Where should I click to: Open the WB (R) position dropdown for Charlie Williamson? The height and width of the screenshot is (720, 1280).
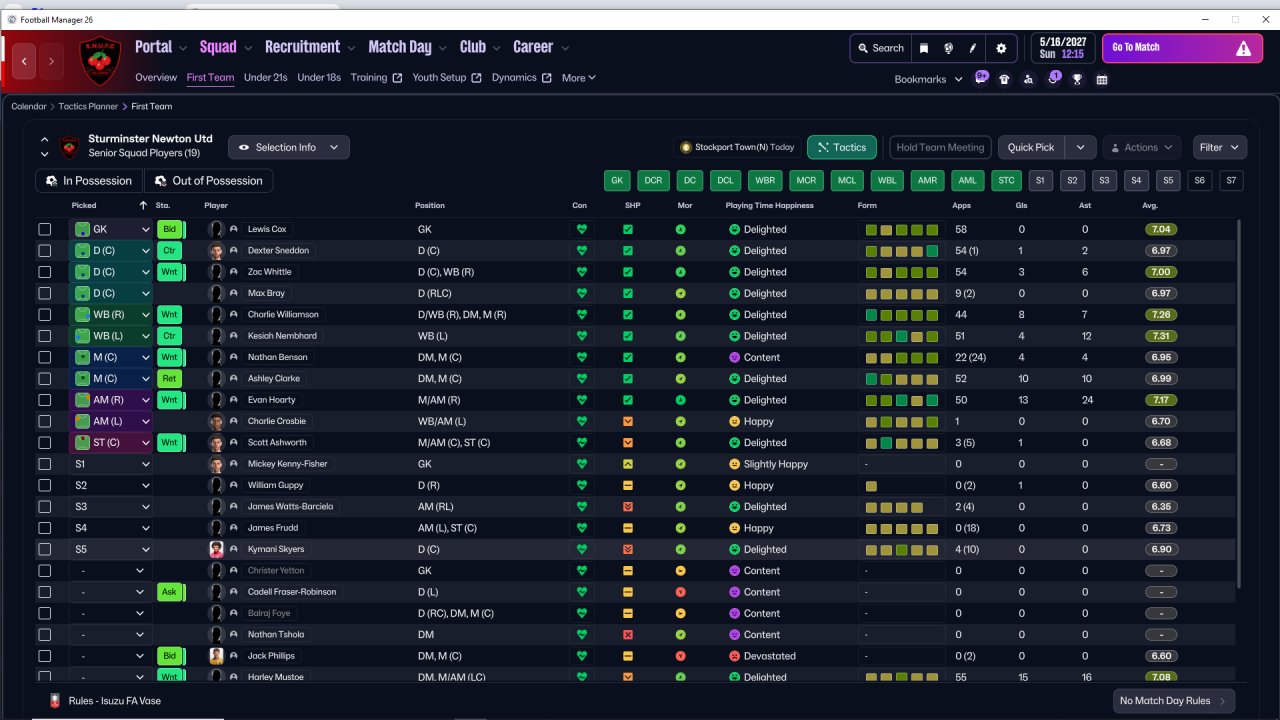111,315
